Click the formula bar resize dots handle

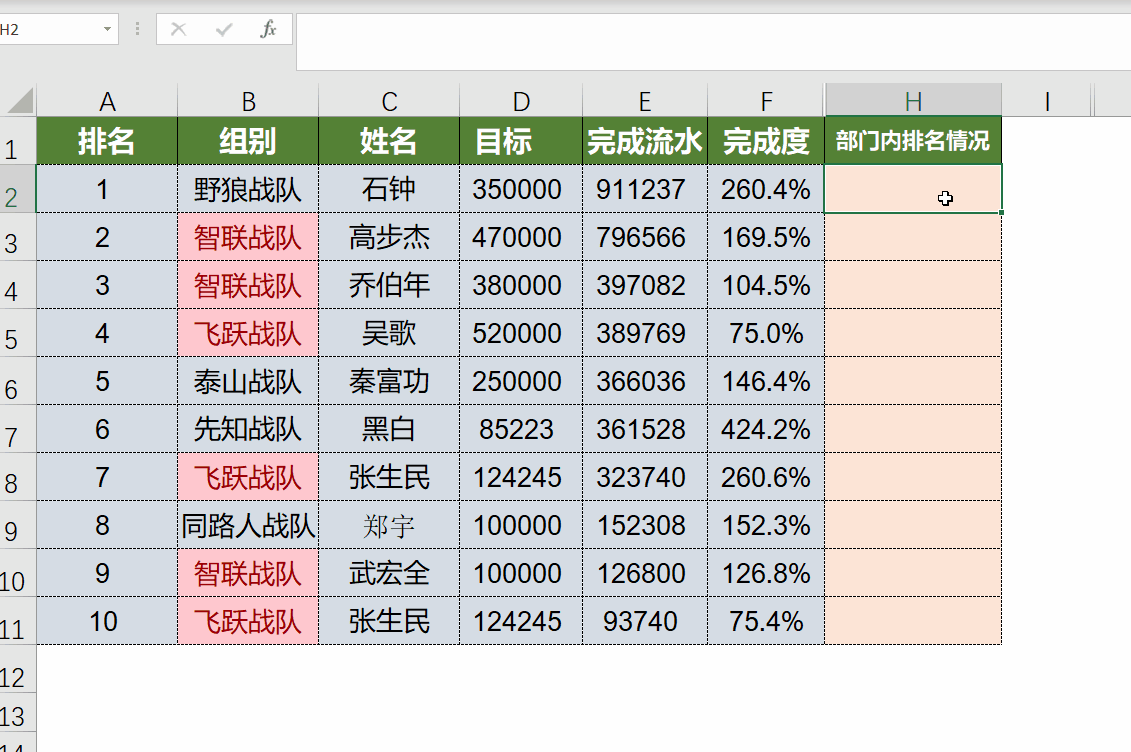coord(137,30)
